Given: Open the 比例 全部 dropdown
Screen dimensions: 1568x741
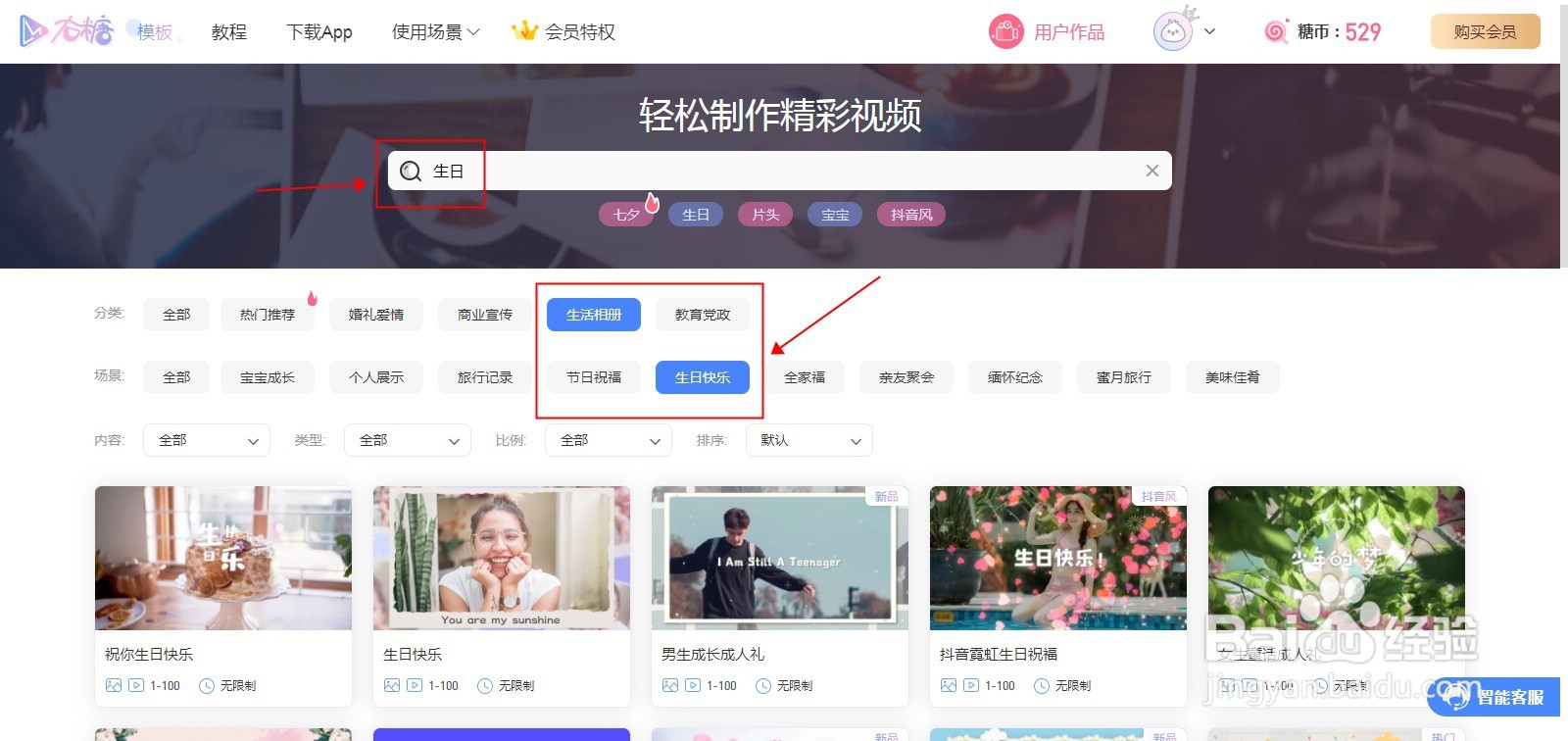Looking at the screenshot, I should (609, 440).
